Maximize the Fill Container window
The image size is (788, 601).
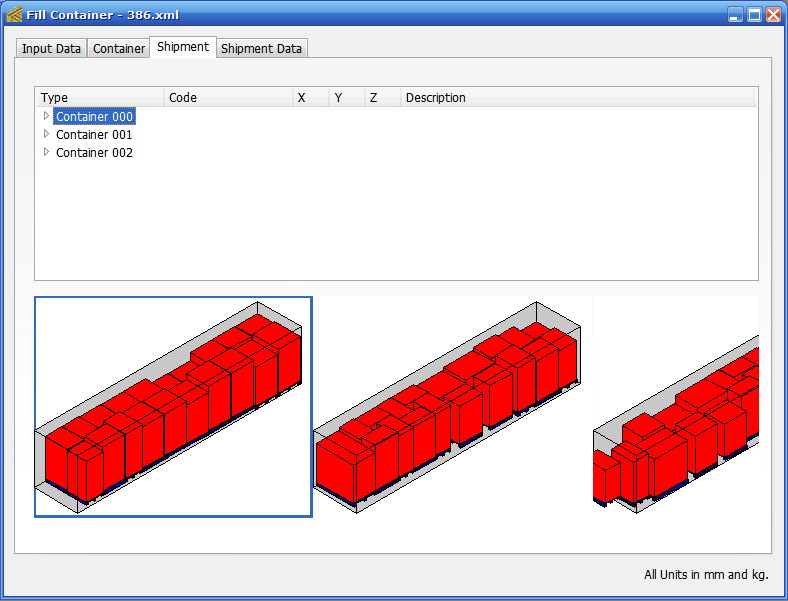tap(754, 14)
